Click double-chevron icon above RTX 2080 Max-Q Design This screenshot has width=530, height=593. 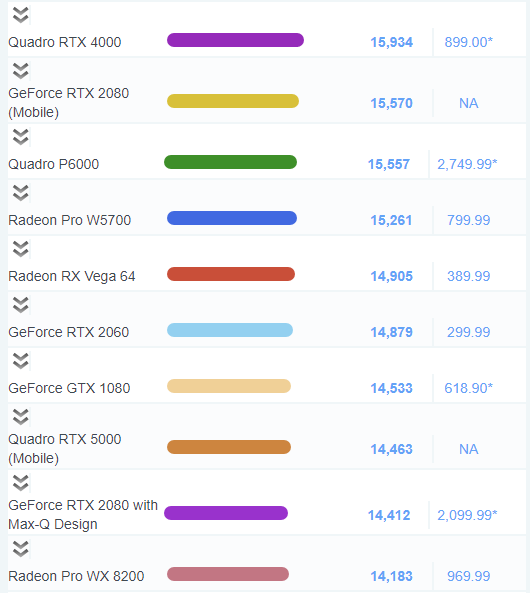20,483
